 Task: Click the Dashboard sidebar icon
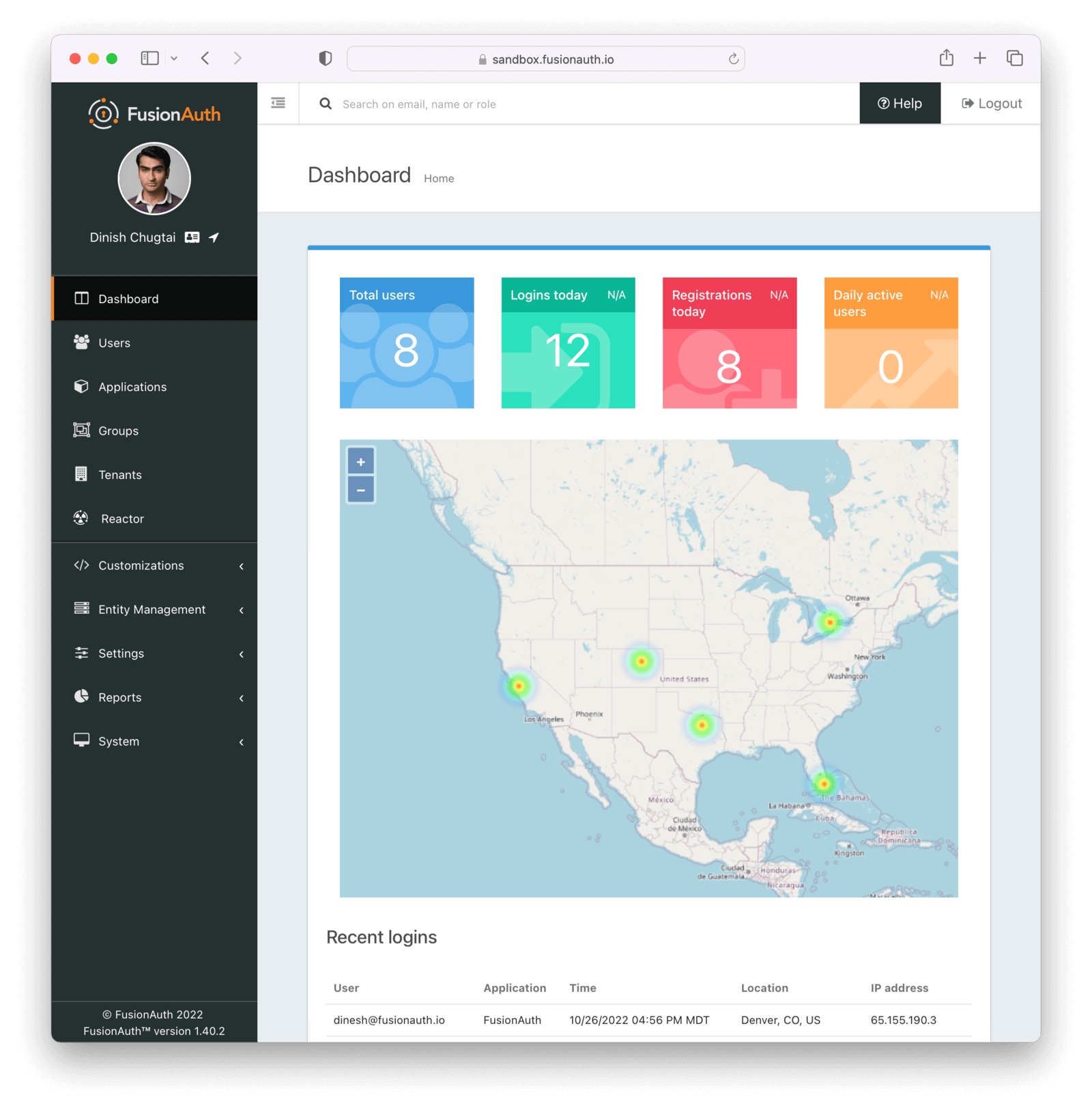coord(81,298)
